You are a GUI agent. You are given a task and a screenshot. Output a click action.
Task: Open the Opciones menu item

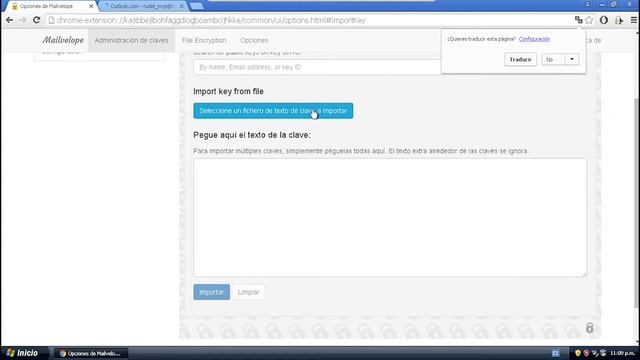254,40
